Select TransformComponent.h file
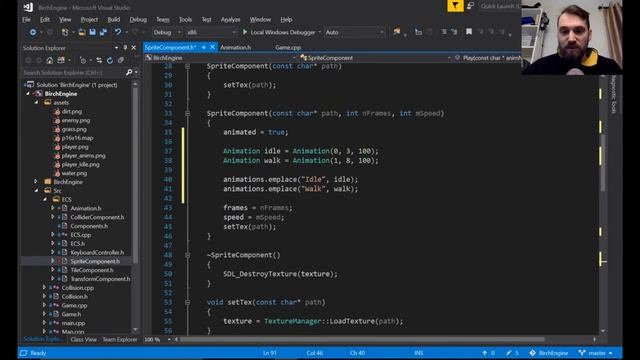640x360 pixels. tap(100, 279)
